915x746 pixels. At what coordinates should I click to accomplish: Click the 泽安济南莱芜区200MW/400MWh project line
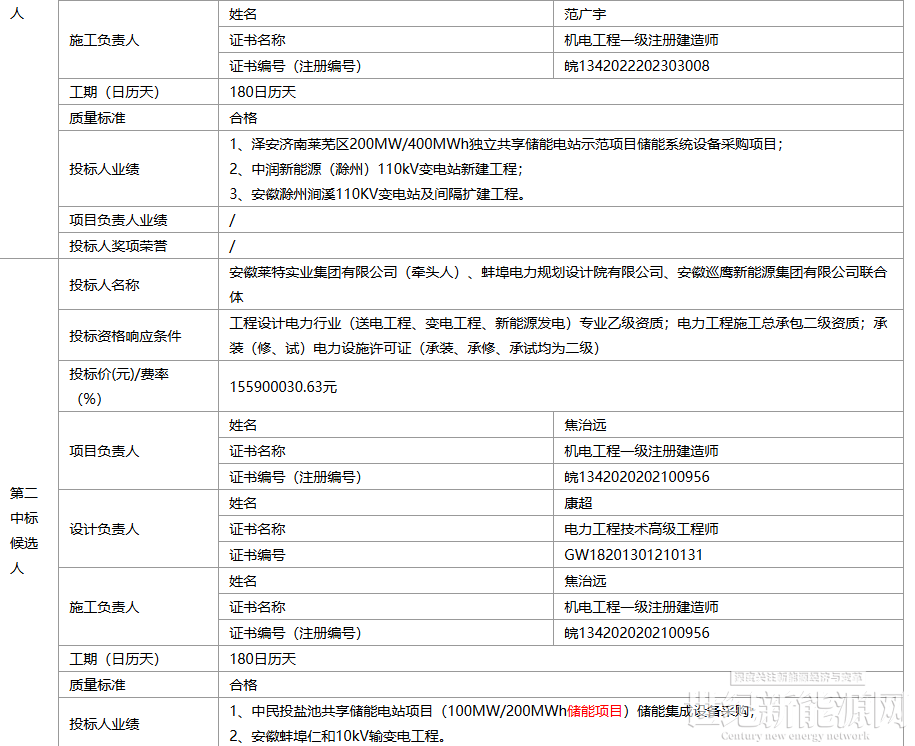pyautogui.click(x=505, y=144)
